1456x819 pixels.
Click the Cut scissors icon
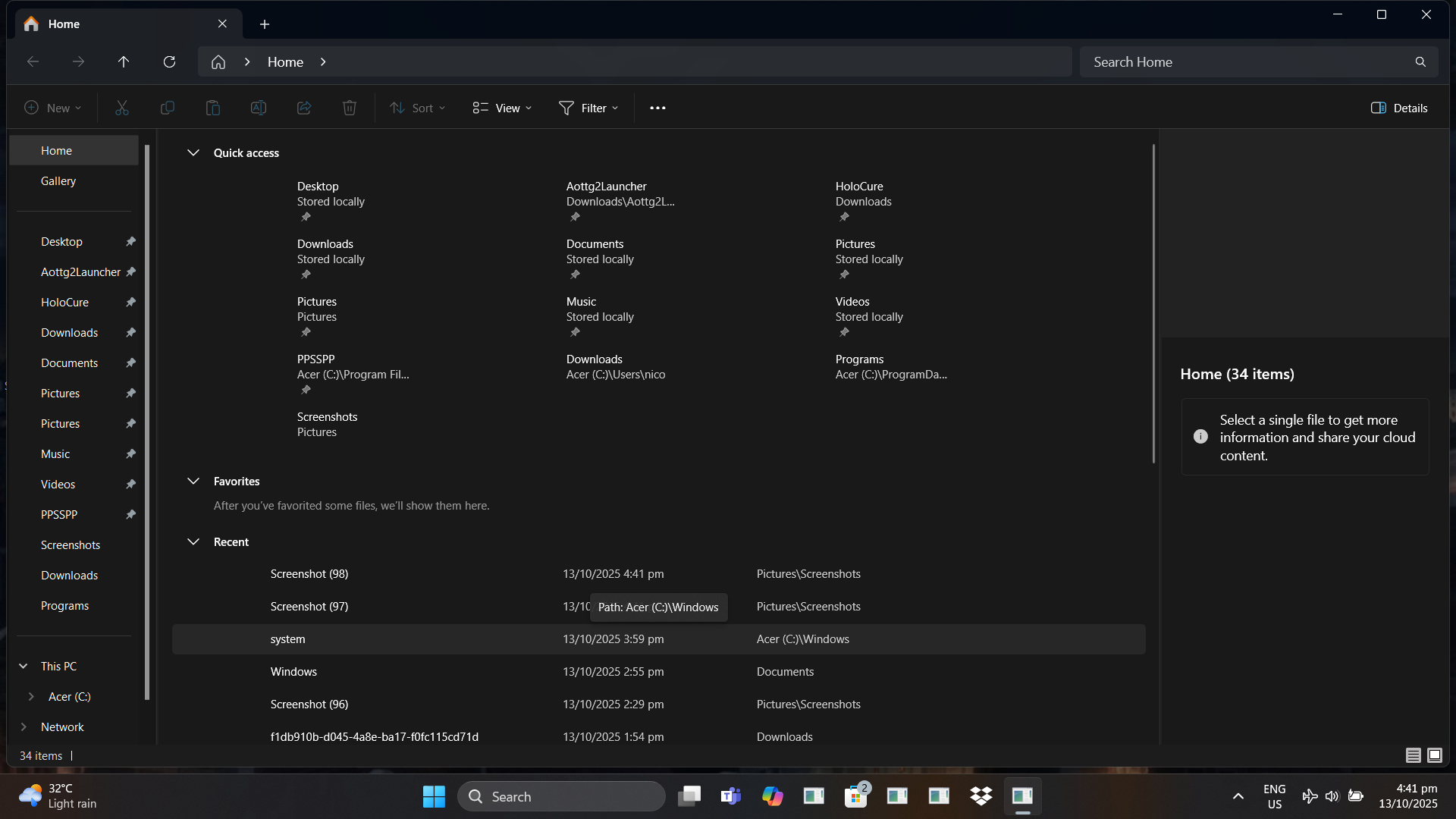[x=122, y=108]
